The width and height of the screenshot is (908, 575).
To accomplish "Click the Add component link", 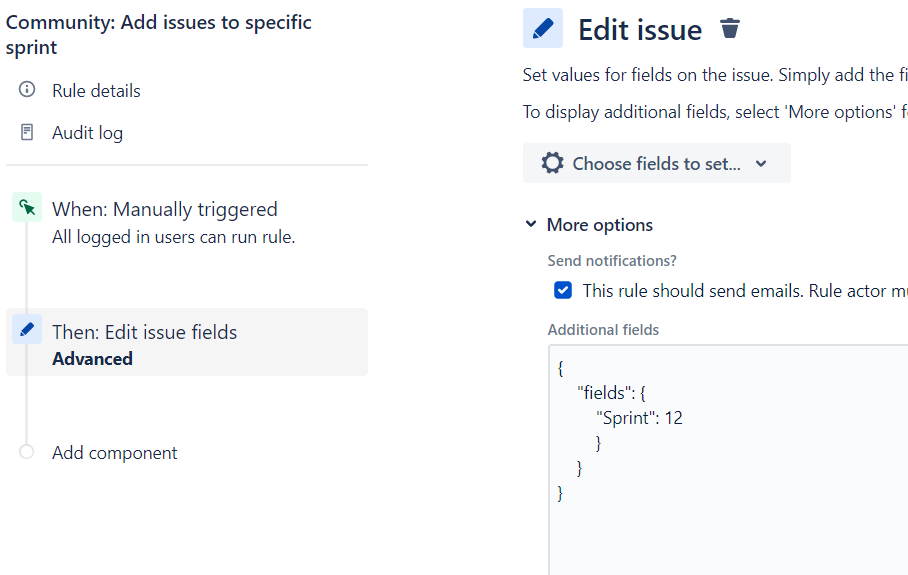I will pyautogui.click(x=115, y=453).
